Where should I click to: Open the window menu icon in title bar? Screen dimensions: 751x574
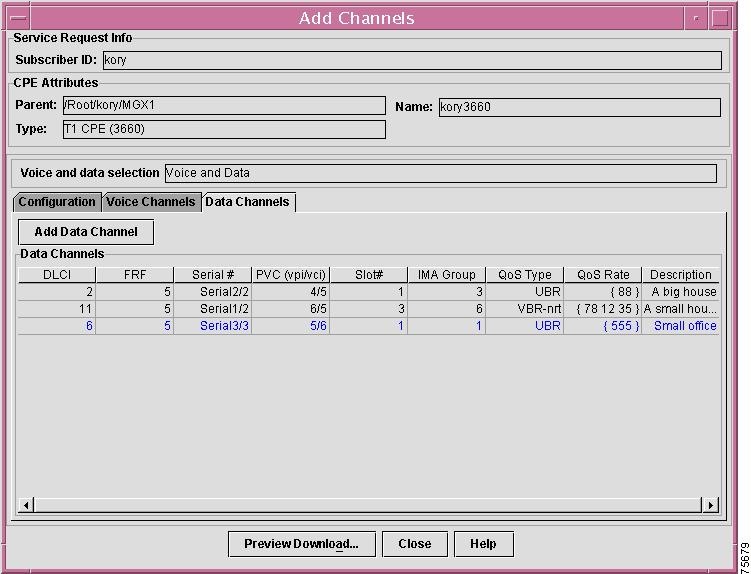18,17
